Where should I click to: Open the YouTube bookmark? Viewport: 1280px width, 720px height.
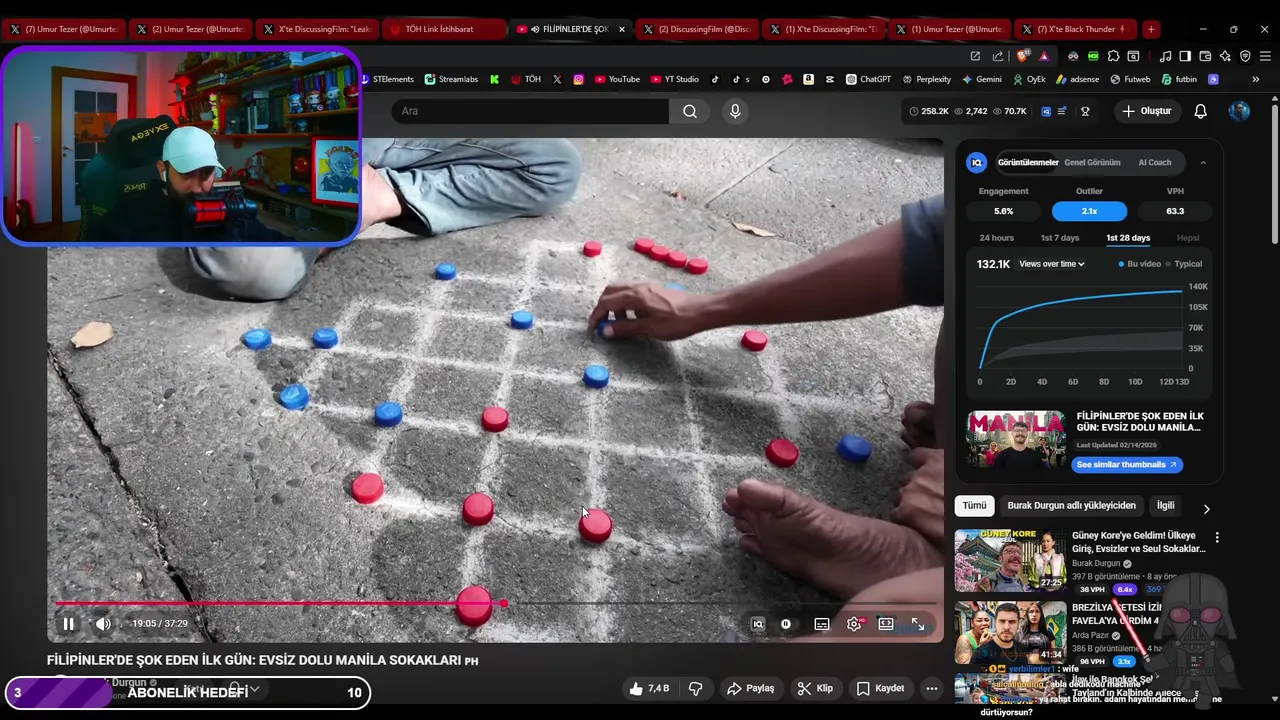pyautogui.click(x=617, y=79)
